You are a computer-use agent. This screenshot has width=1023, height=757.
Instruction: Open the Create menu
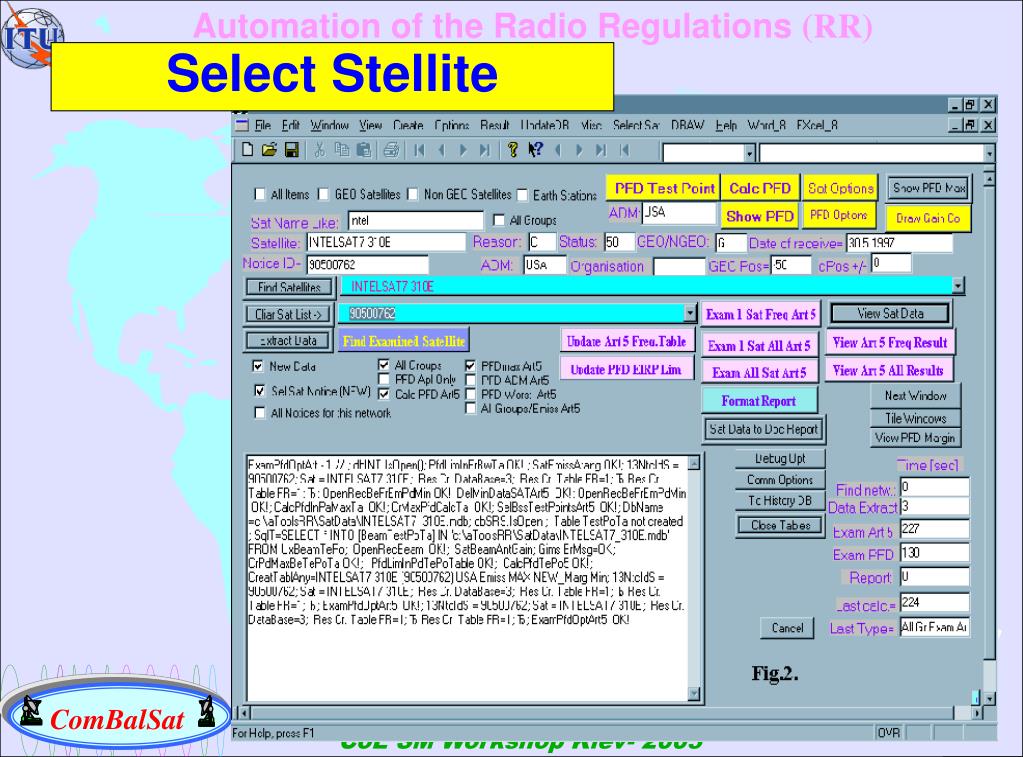(x=408, y=125)
